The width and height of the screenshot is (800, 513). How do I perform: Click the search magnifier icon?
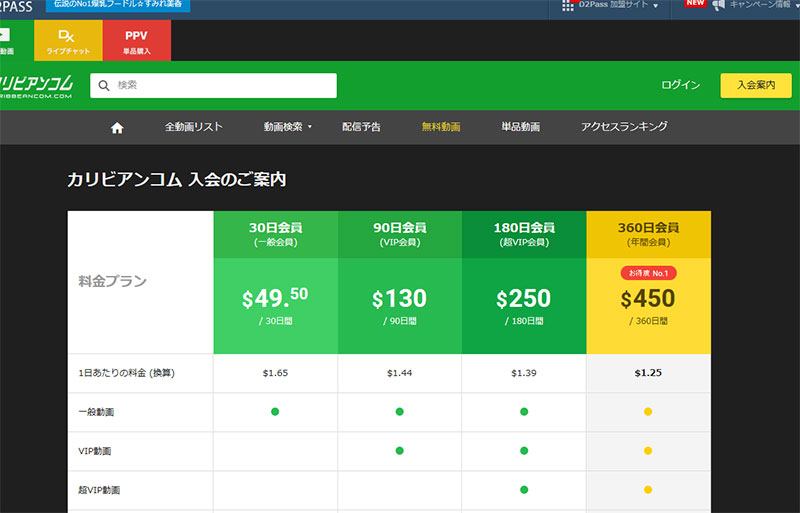(104, 85)
